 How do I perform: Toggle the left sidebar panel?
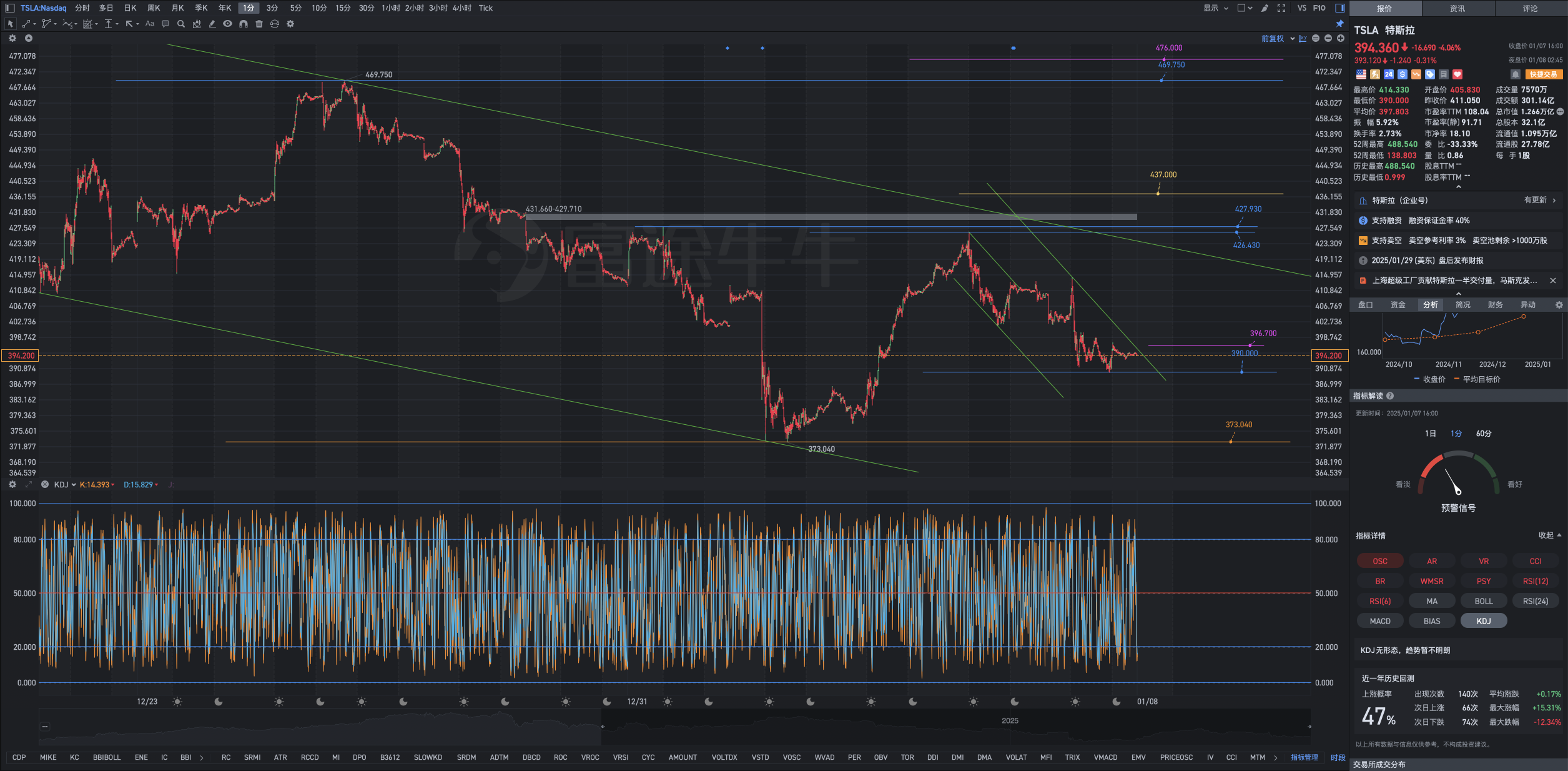point(9,8)
